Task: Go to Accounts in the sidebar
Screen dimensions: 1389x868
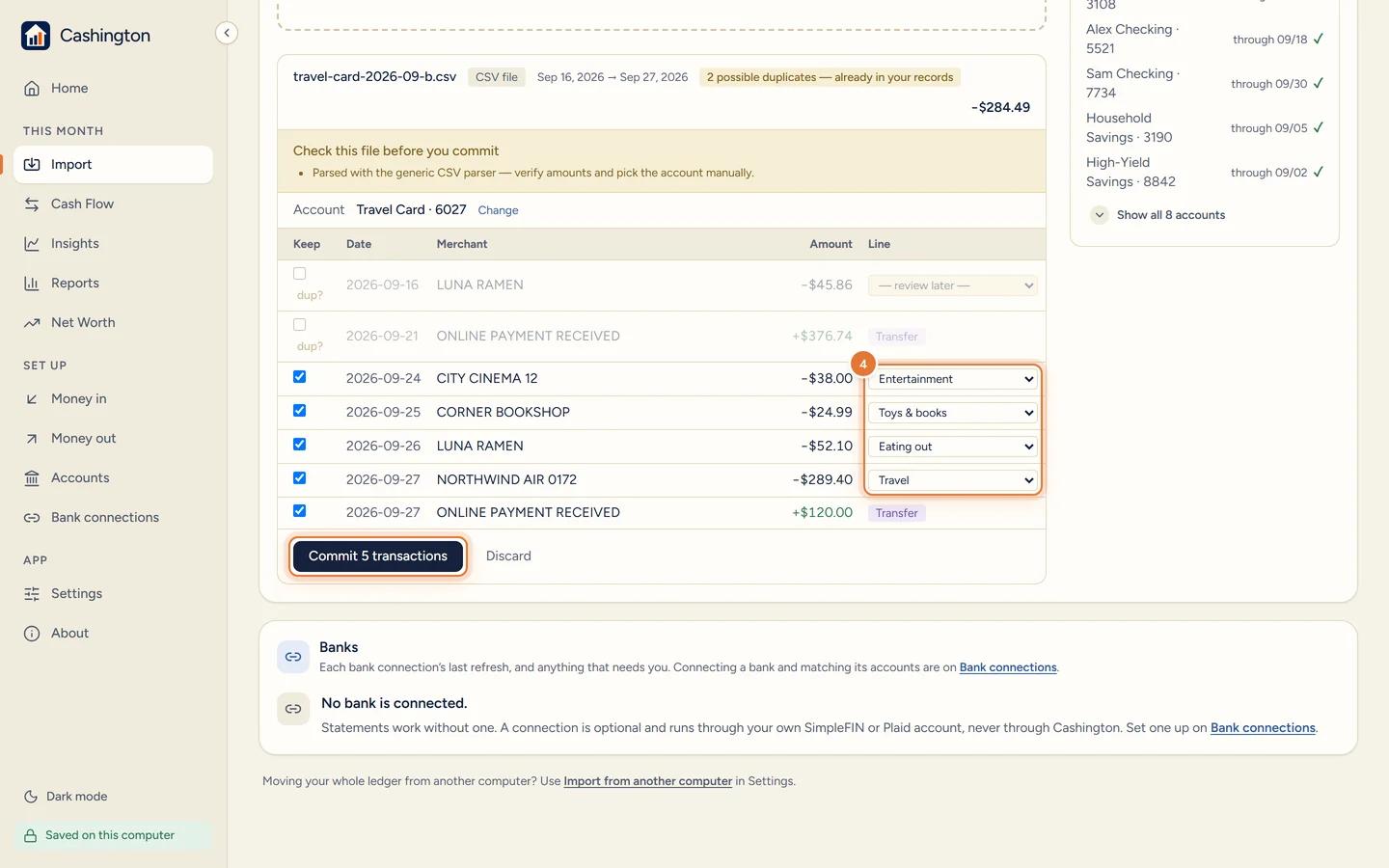Action: tap(114, 477)
